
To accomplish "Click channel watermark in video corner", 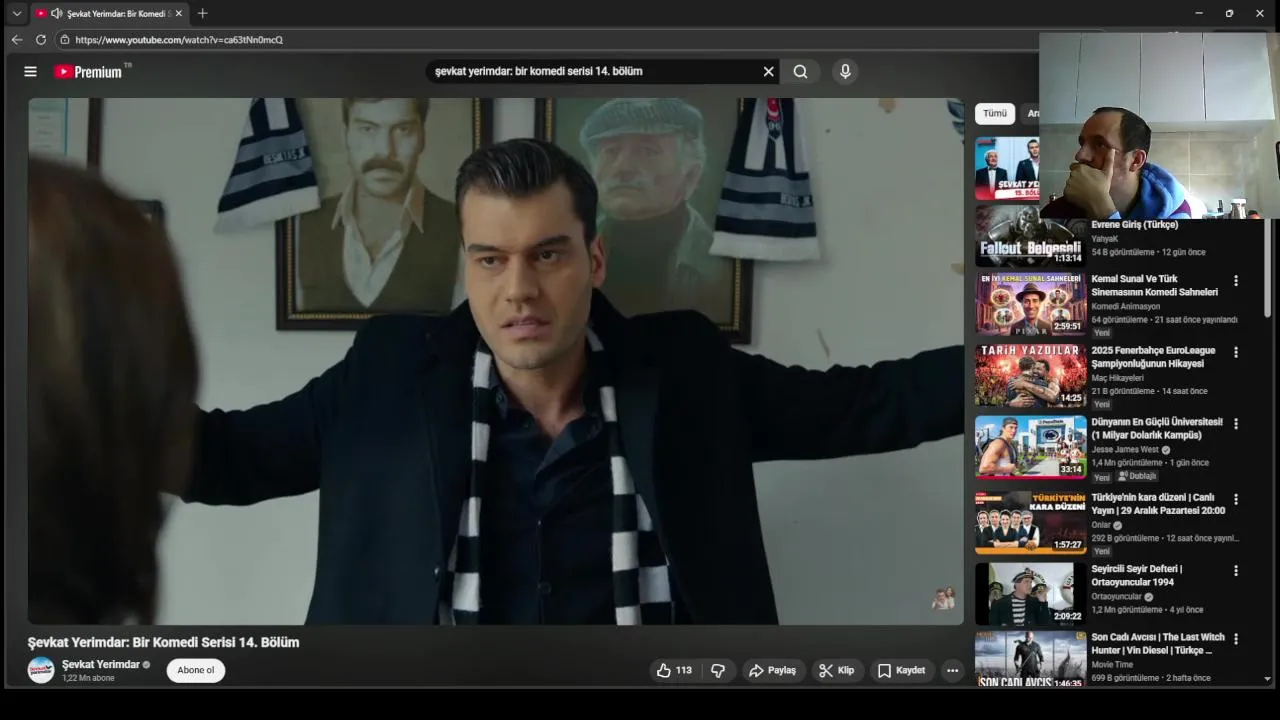I will point(943,598).
